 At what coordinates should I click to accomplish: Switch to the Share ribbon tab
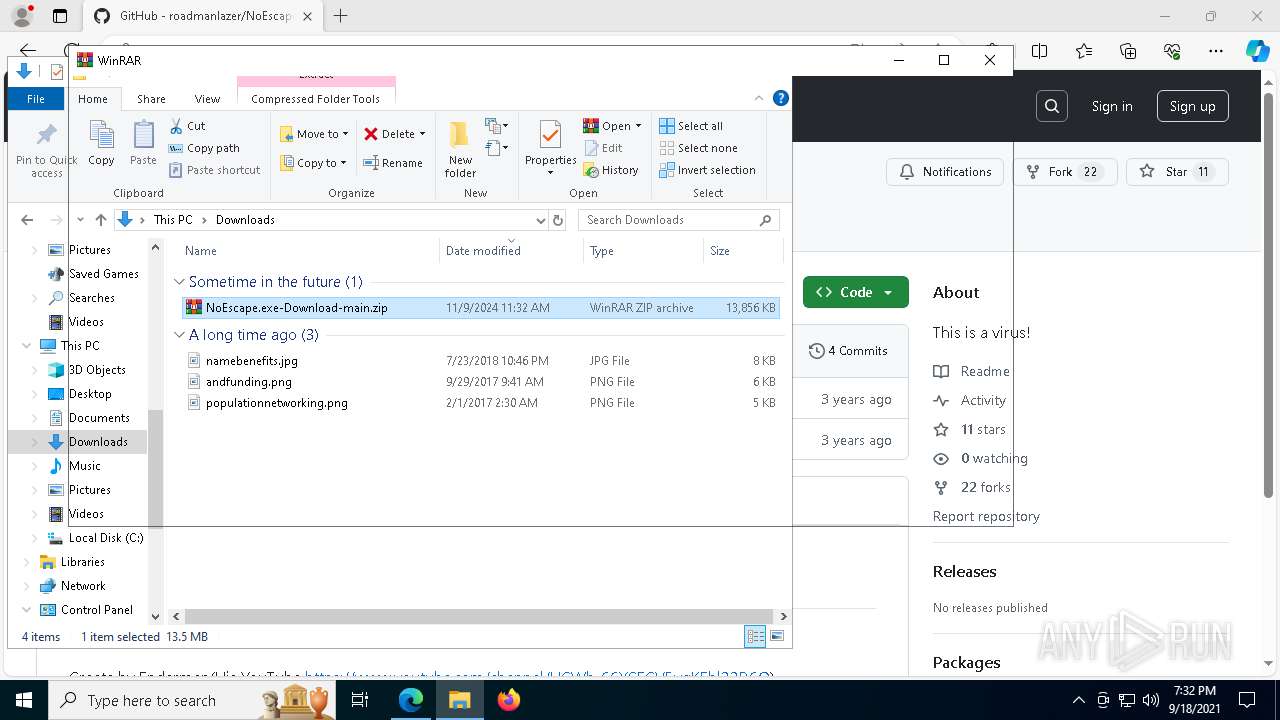151,99
